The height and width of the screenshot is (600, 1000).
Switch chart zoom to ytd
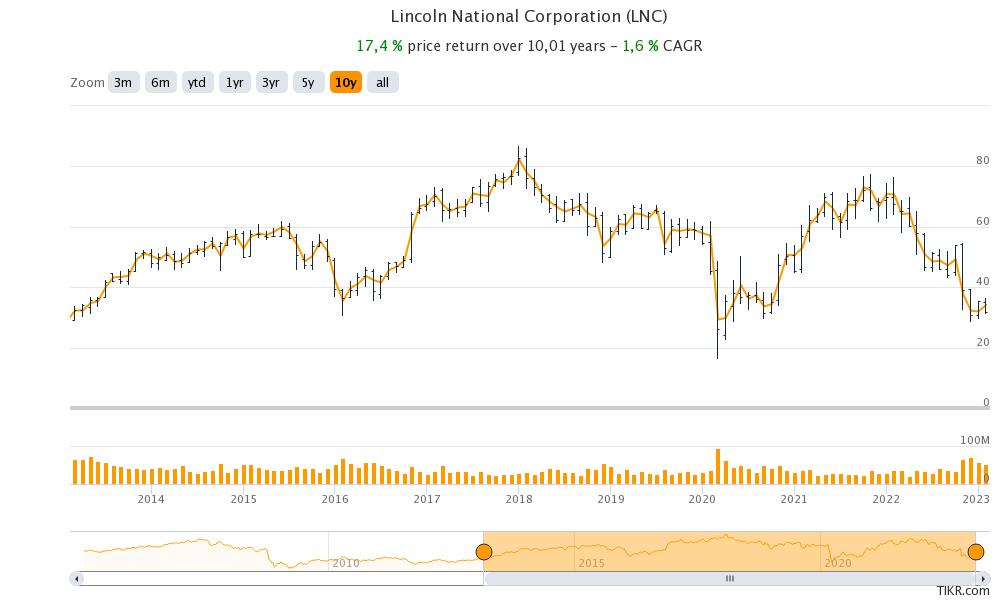(197, 82)
